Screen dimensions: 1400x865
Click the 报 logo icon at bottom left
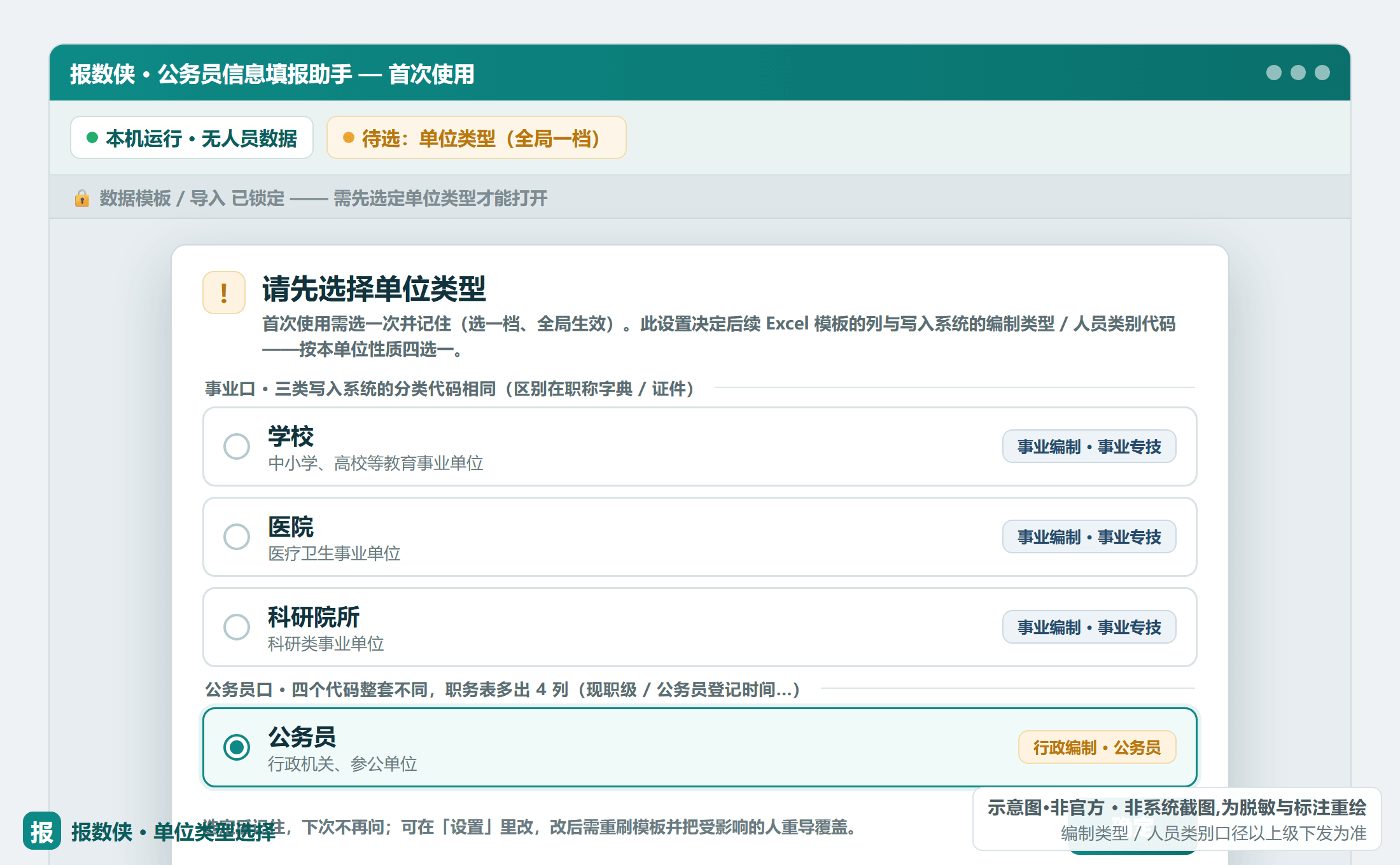point(42,831)
